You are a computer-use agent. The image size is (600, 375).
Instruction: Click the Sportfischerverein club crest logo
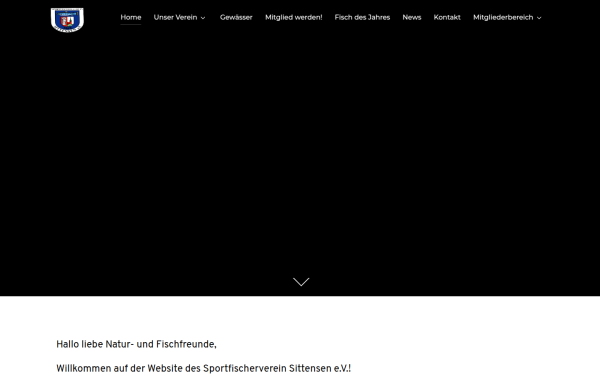pyautogui.click(x=67, y=20)
